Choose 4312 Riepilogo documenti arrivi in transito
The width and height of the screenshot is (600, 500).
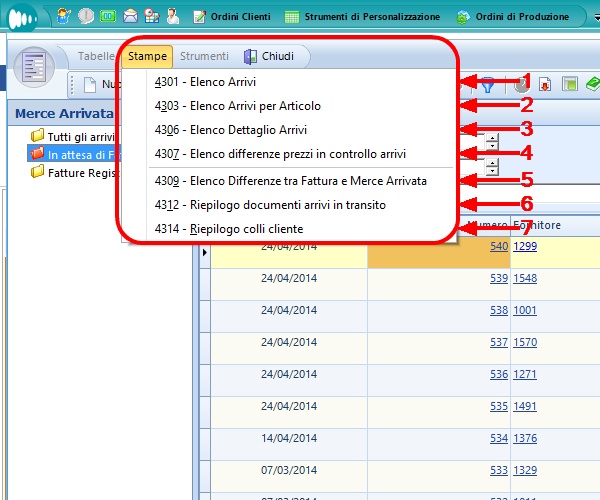tap(270, 205)
